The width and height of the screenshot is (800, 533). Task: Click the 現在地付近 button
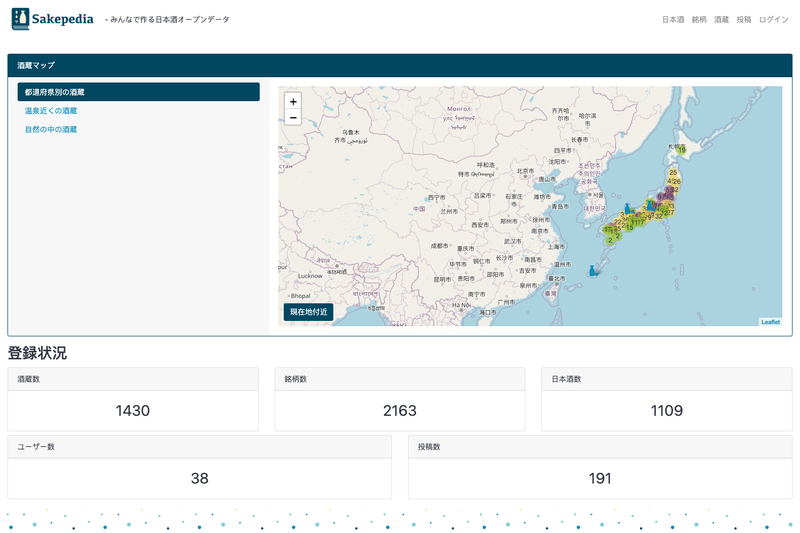(308, 312)
